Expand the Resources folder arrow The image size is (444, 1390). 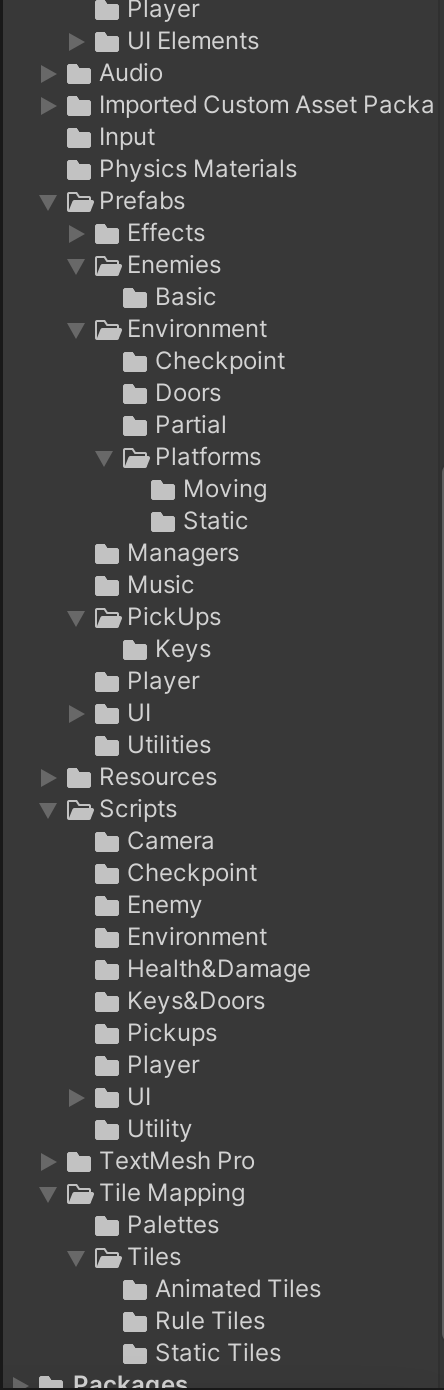(49, 778)
